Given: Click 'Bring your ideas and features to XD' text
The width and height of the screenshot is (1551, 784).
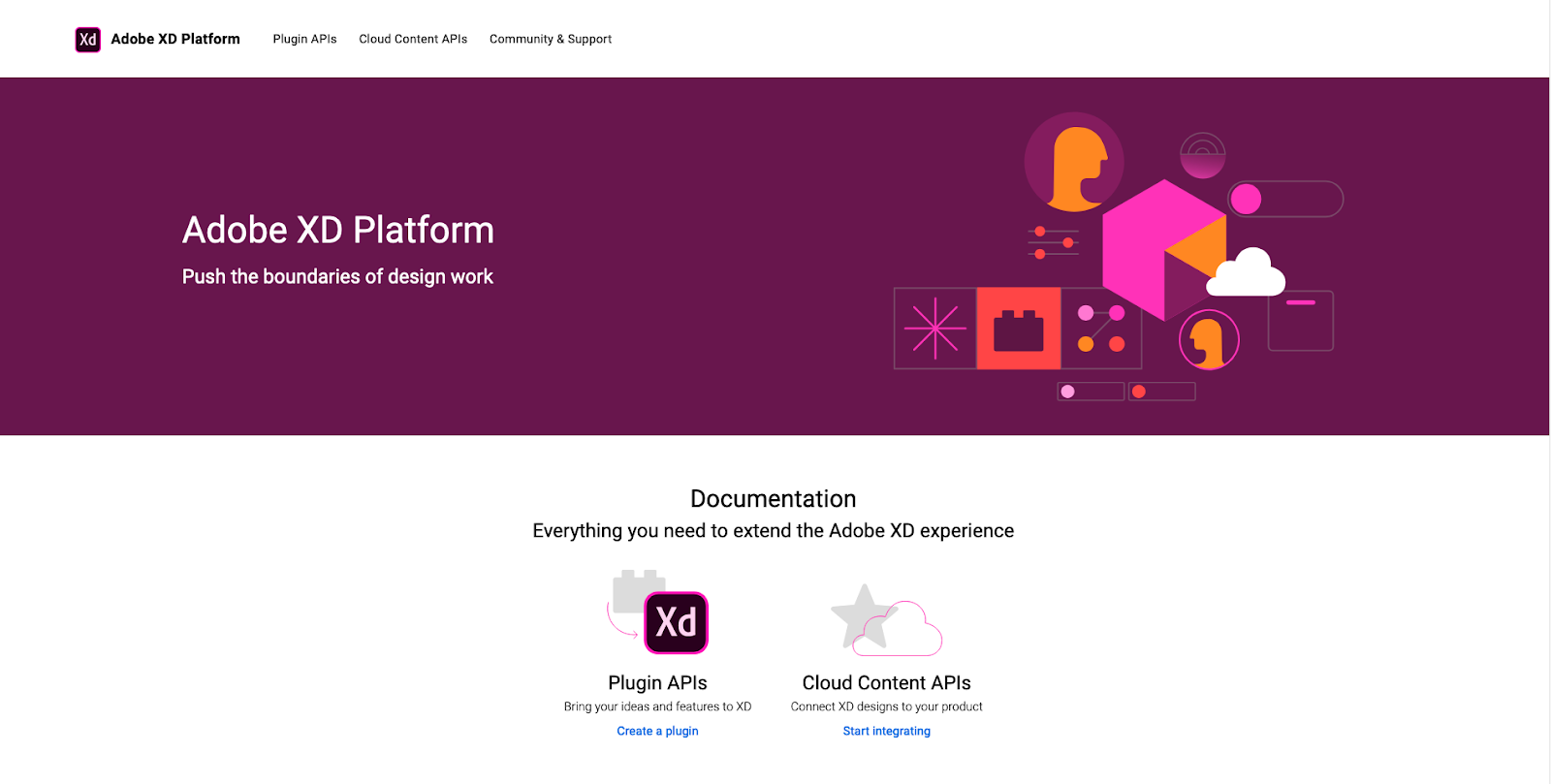Looking at the screenshot, I should pos(657,706).
